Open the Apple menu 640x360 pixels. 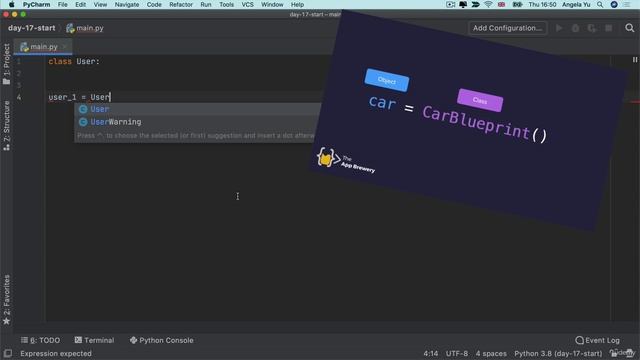pos(11,4)
